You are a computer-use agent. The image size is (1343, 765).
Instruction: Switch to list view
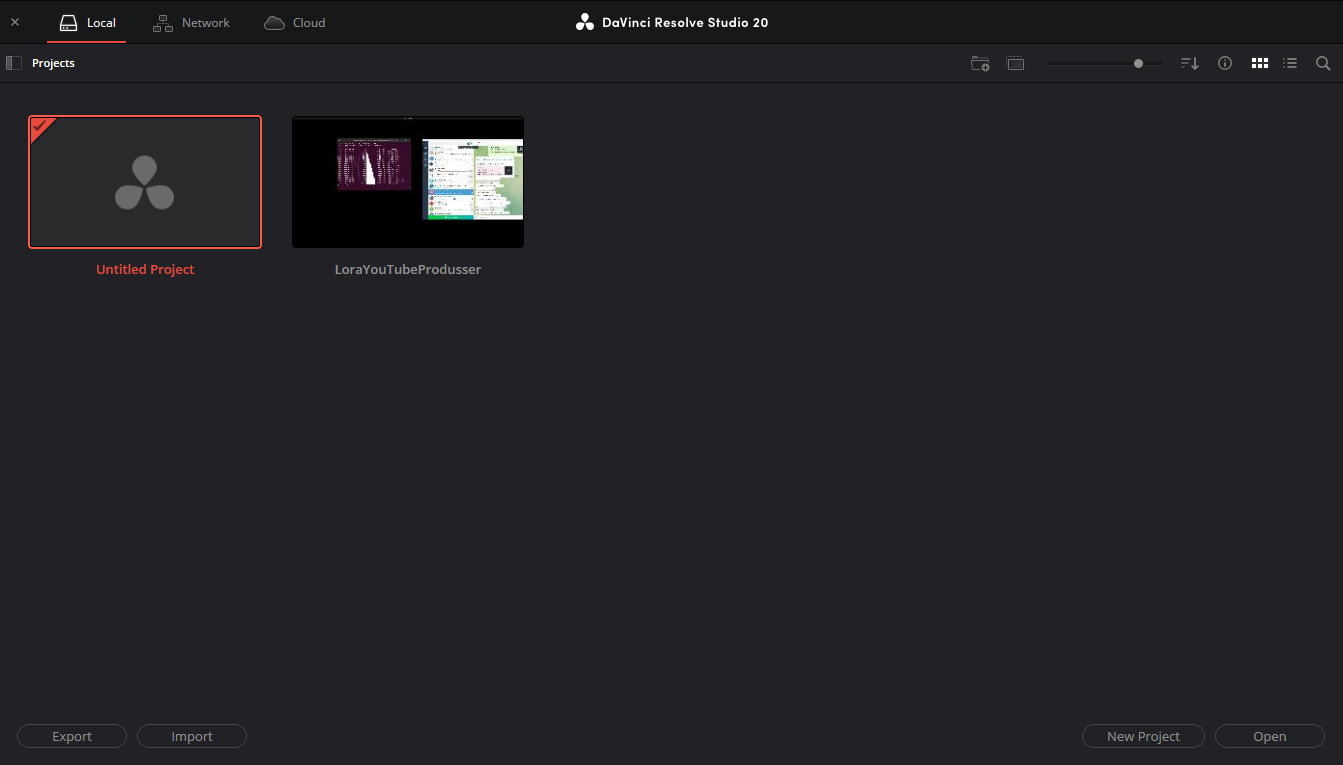[x=1290, y=63]
